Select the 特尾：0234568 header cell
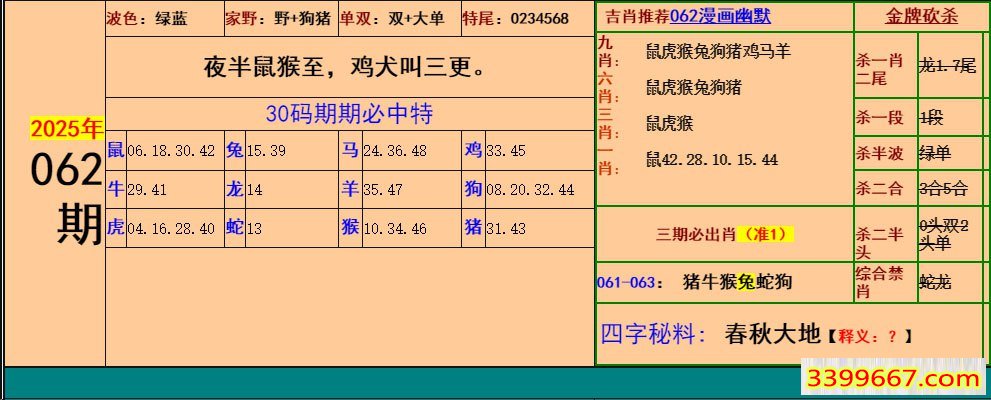Viewport: 991px width, 400px height. point(516,18)
